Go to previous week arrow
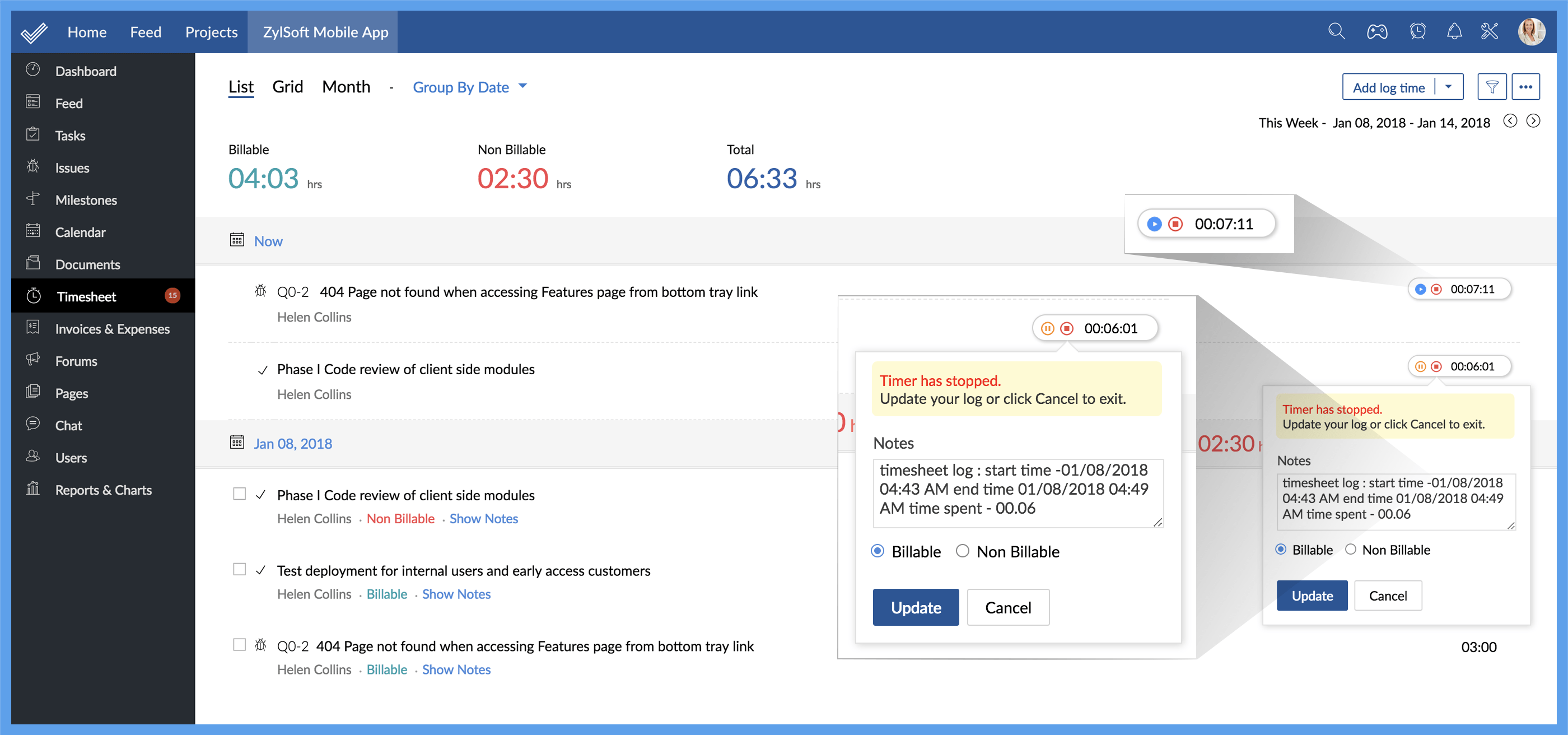The width and height of the screenshot is (1568, 735). coord(1510,121)
